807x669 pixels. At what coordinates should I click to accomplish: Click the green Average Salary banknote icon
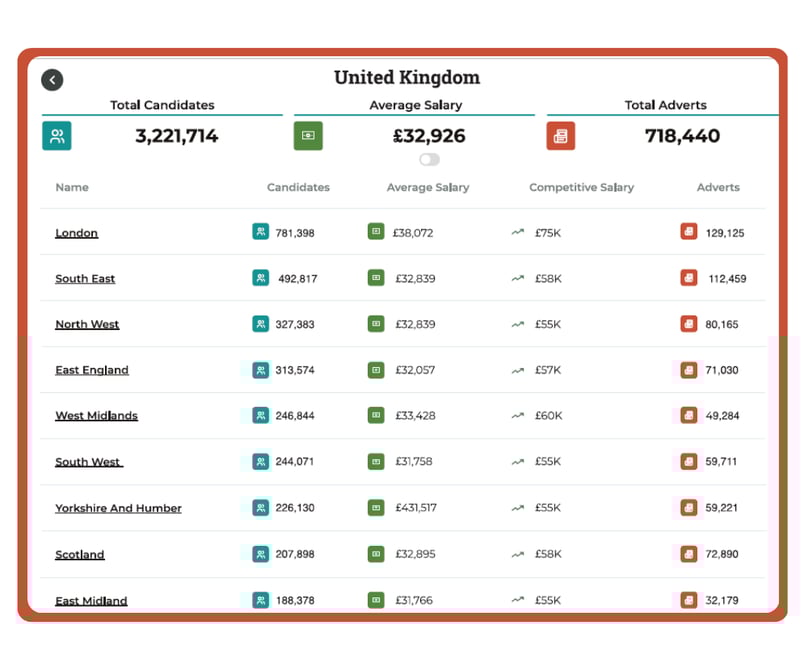pyautogui.click(x=308, y=135)
